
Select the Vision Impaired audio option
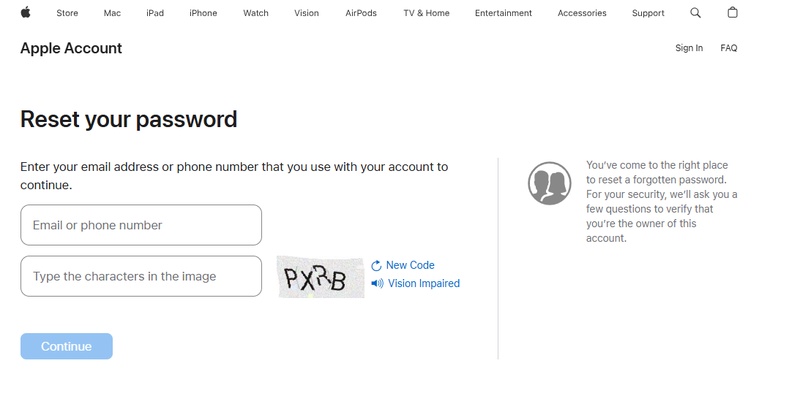tap(423, 284)
